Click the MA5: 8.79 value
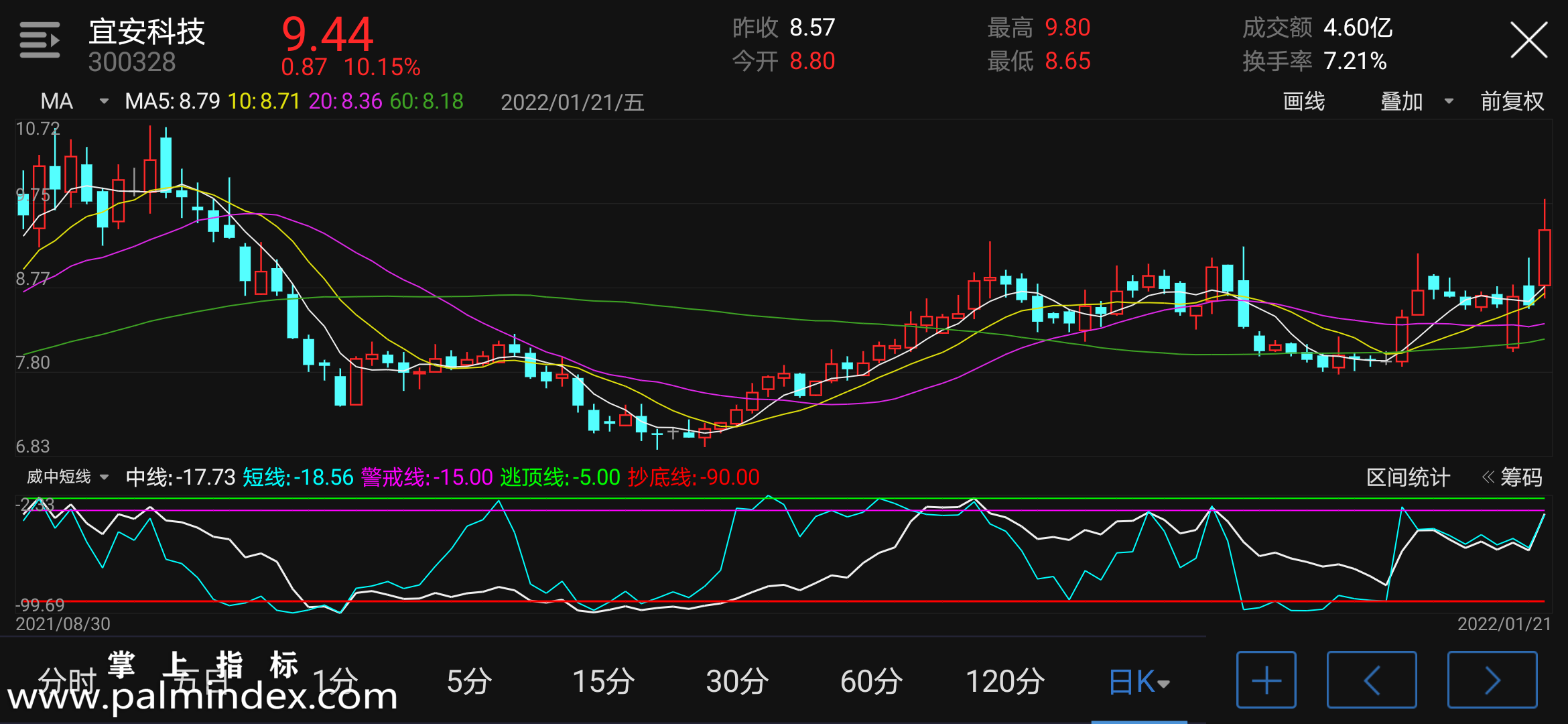Screen dimensions: 1568x724 pos(172,101)
